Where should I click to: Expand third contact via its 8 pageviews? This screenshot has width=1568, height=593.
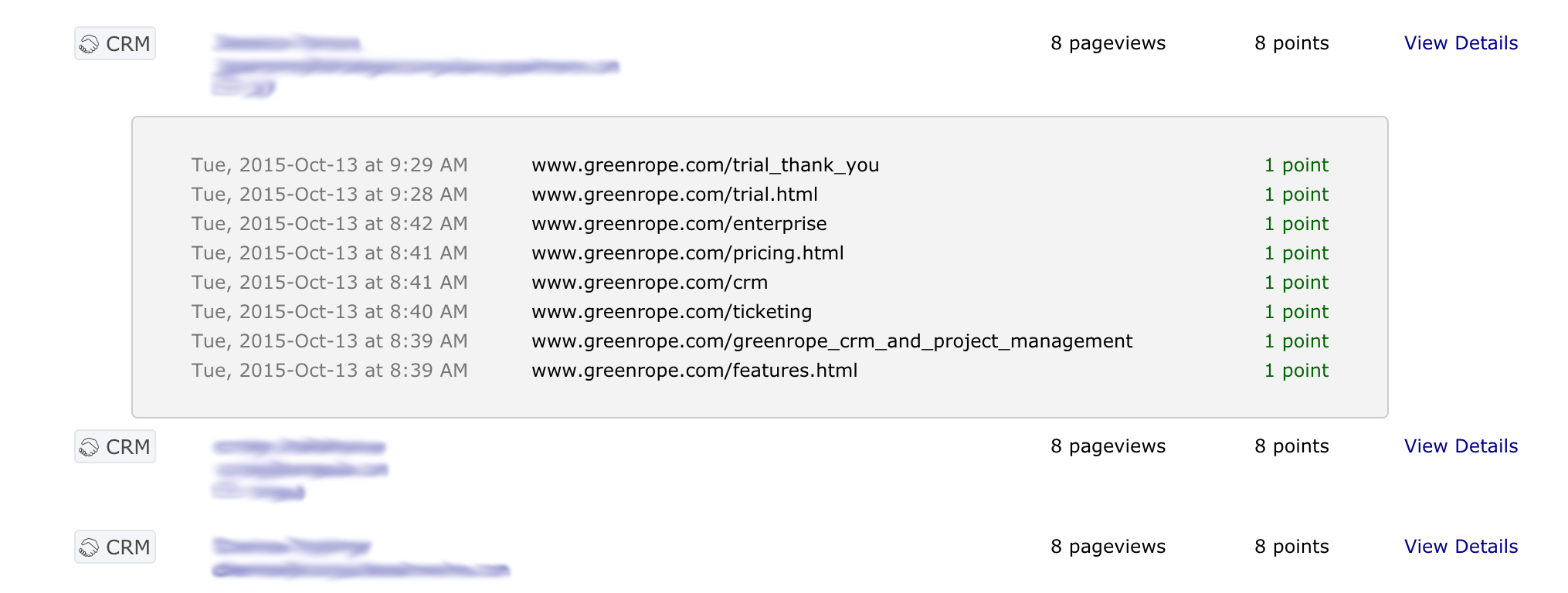coord(1108,547)
